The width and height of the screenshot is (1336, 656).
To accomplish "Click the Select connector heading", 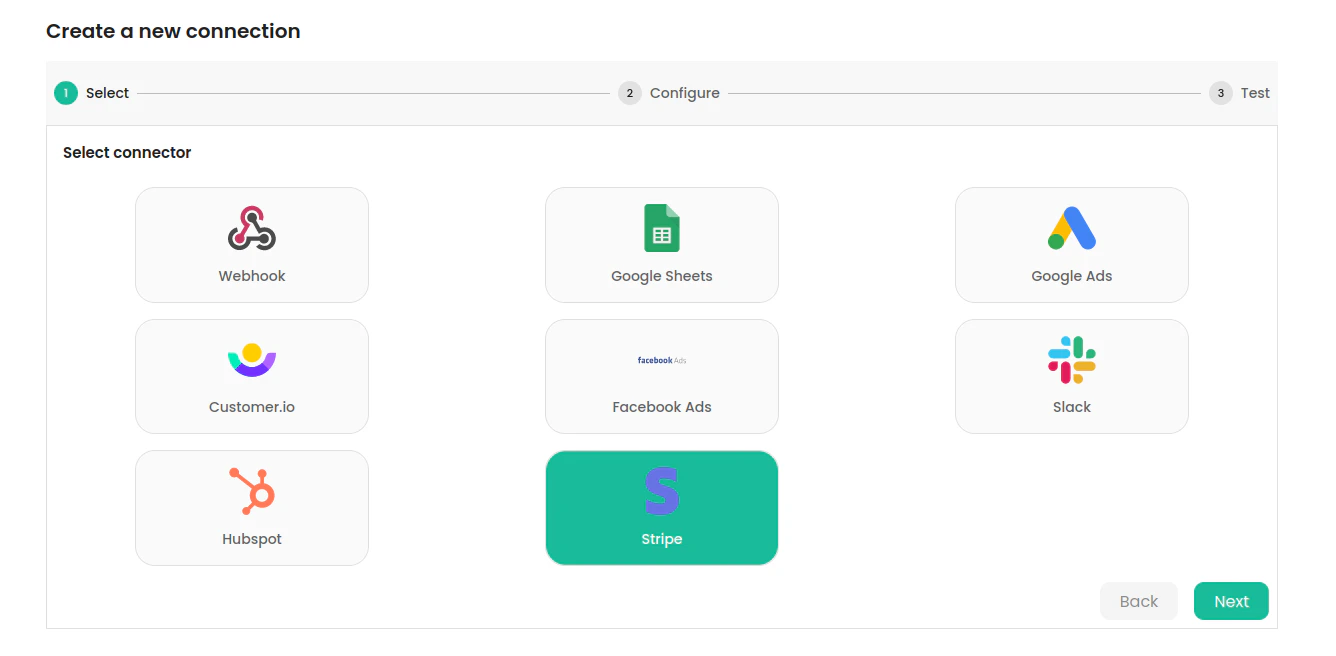I will (127, 153).
